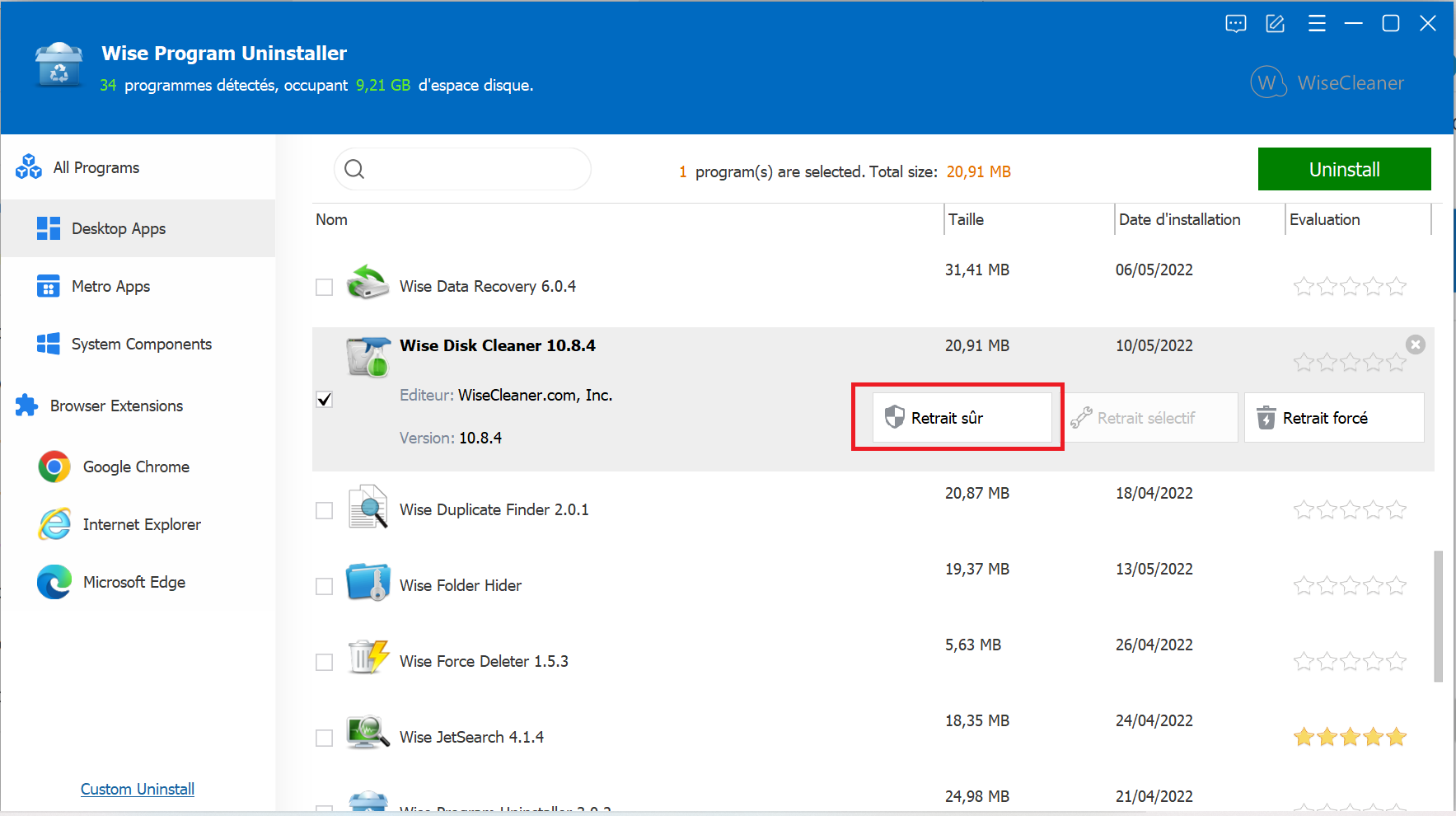1456x816 pixels.
Task: Click the System Components Windows icon
Action: [x=49, y=344]
